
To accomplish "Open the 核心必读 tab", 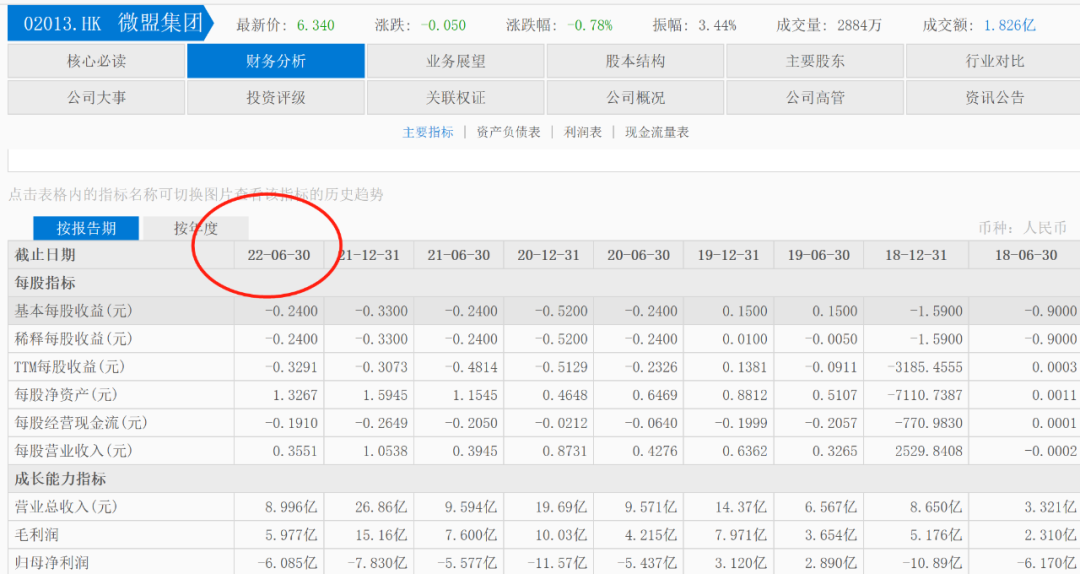I will [96, 61].
